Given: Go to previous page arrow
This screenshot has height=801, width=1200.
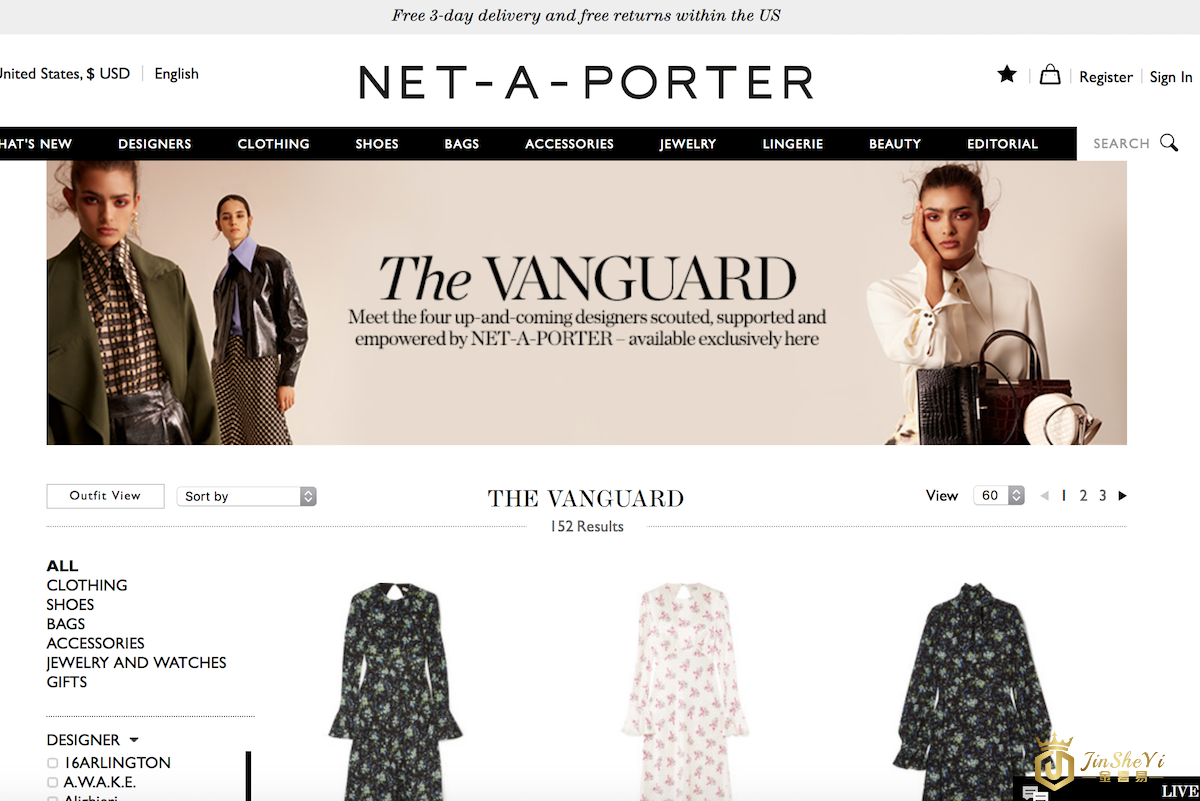Looking at the screenshot, I should click(1045, 496).
